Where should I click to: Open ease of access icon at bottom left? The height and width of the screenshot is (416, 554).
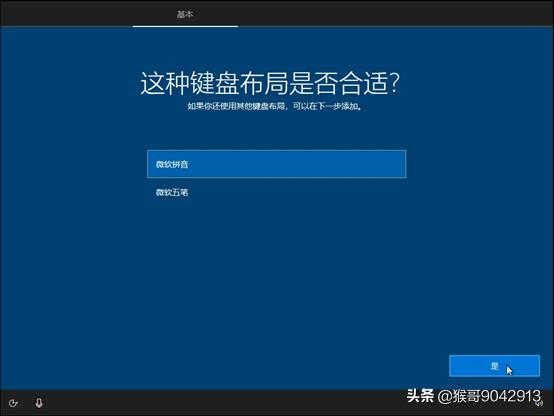click(x=13, y=403)
